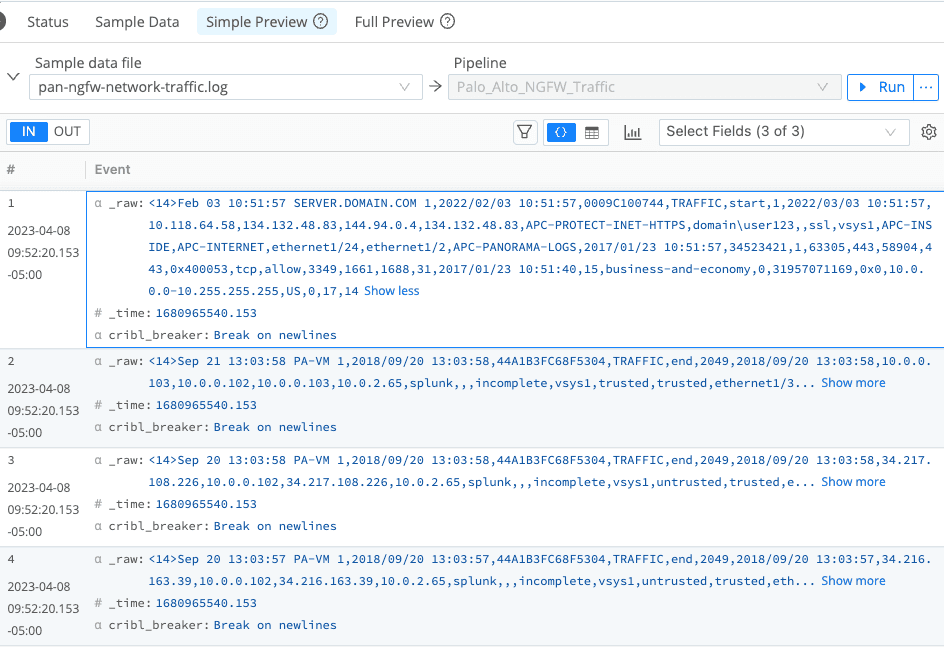Image resolution: width=944 pixels, height=647 pixels.
Task: Click Show more in event 2
Action: pos(852,382)
